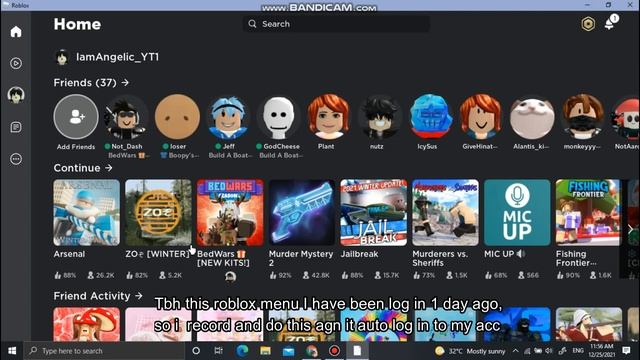Open the Murder Mystery 2 game thumbnail
Image resolution: width=640 pixels, height=360 pixels.
point(302,213)
